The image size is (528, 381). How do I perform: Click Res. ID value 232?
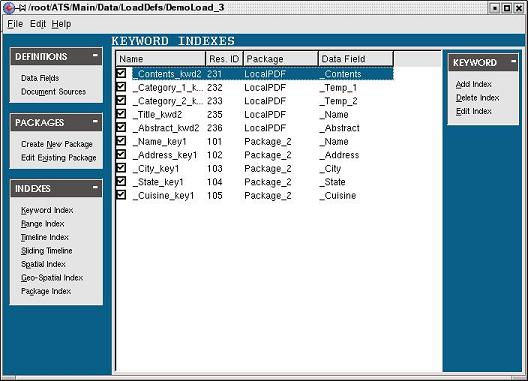click(215, 88)
